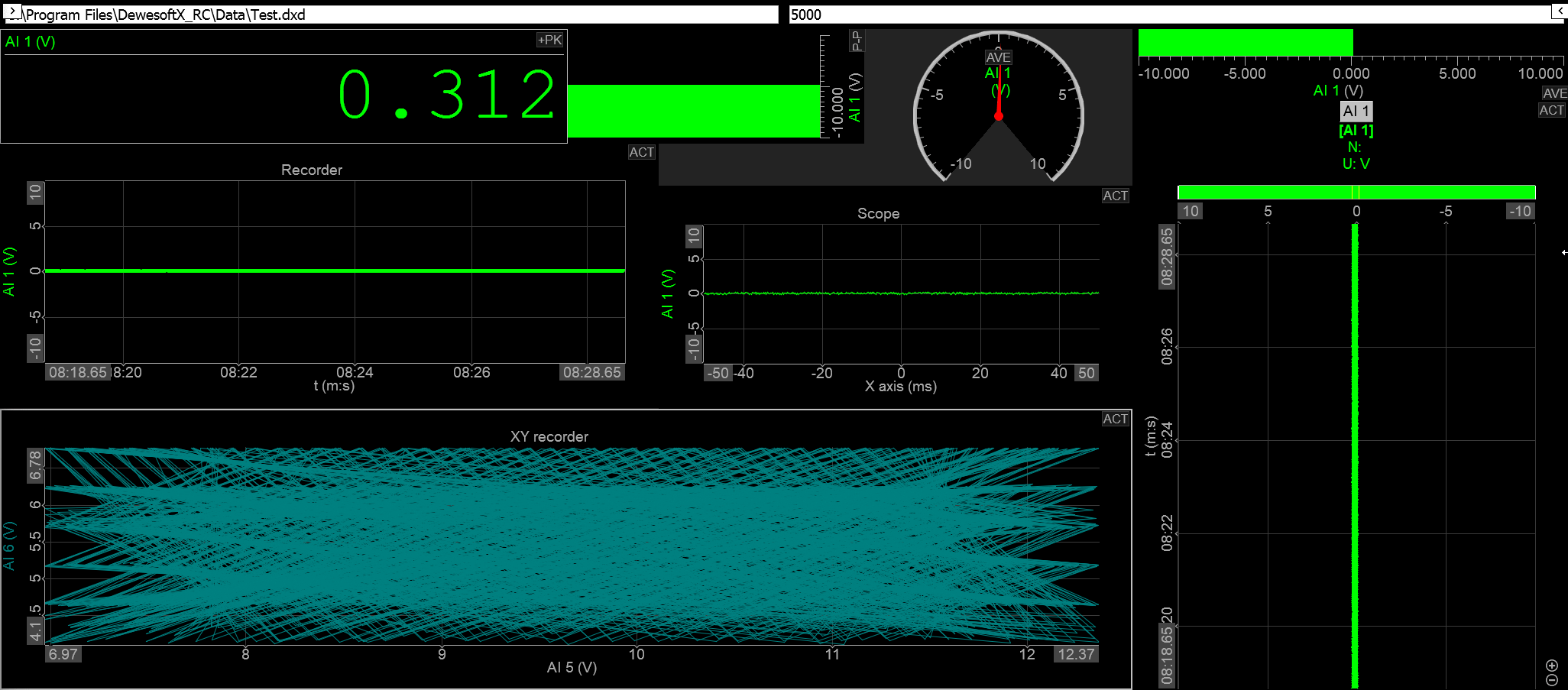This screenshot has height=690, width=1568.
Task: Toggle ACT button on the top-right bar meter
Action: pyautogui.click(x=1552, y=110)
